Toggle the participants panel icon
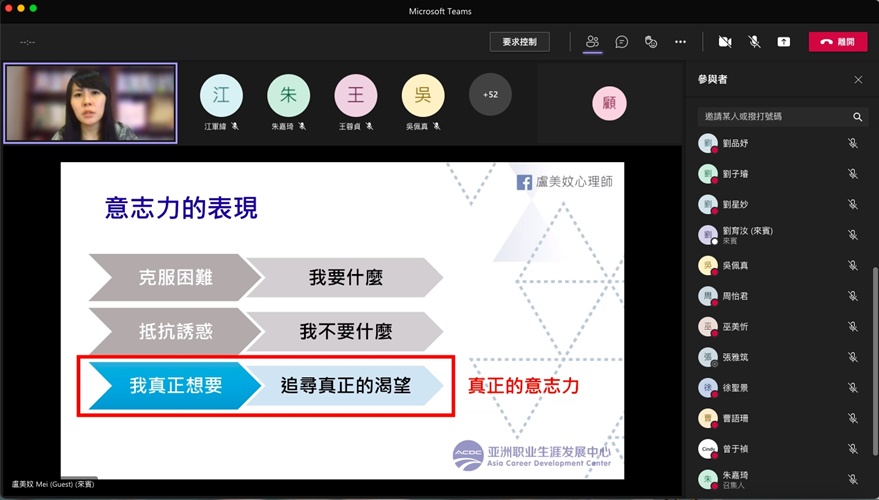 (593, 42)
